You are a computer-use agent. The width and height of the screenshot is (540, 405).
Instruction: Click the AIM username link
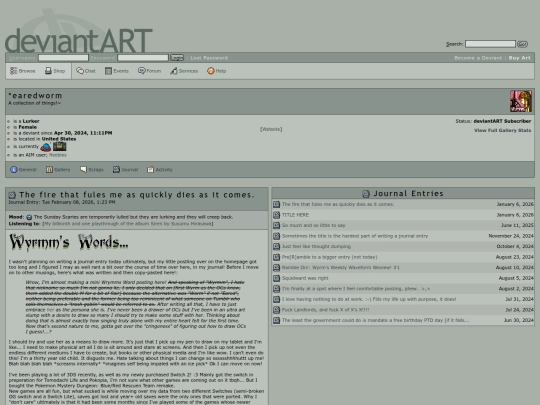(58, 155)
